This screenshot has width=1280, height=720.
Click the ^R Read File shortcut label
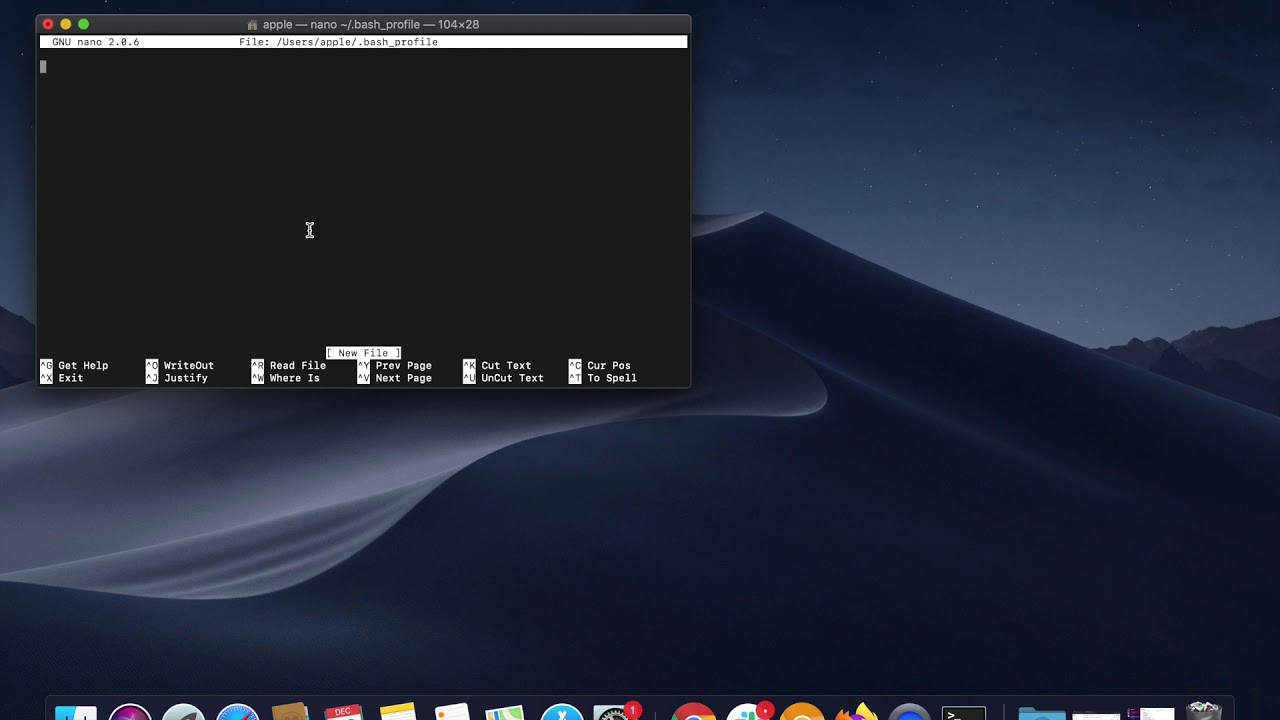[x=289, y=366]
